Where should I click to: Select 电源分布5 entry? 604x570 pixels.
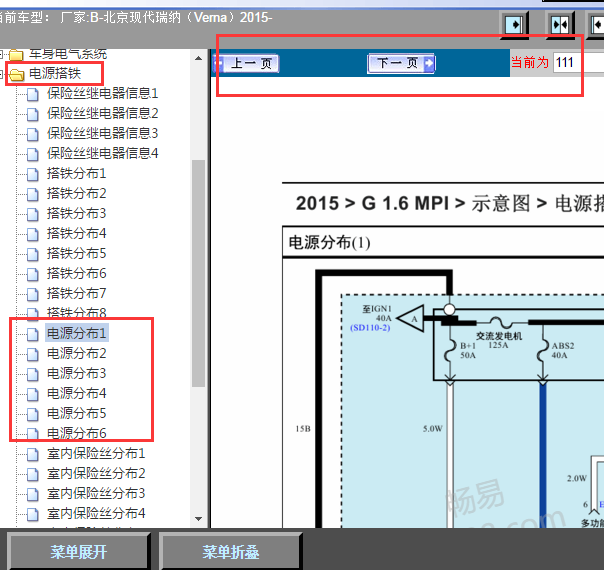pyautogui.click(x=76, y=414)
